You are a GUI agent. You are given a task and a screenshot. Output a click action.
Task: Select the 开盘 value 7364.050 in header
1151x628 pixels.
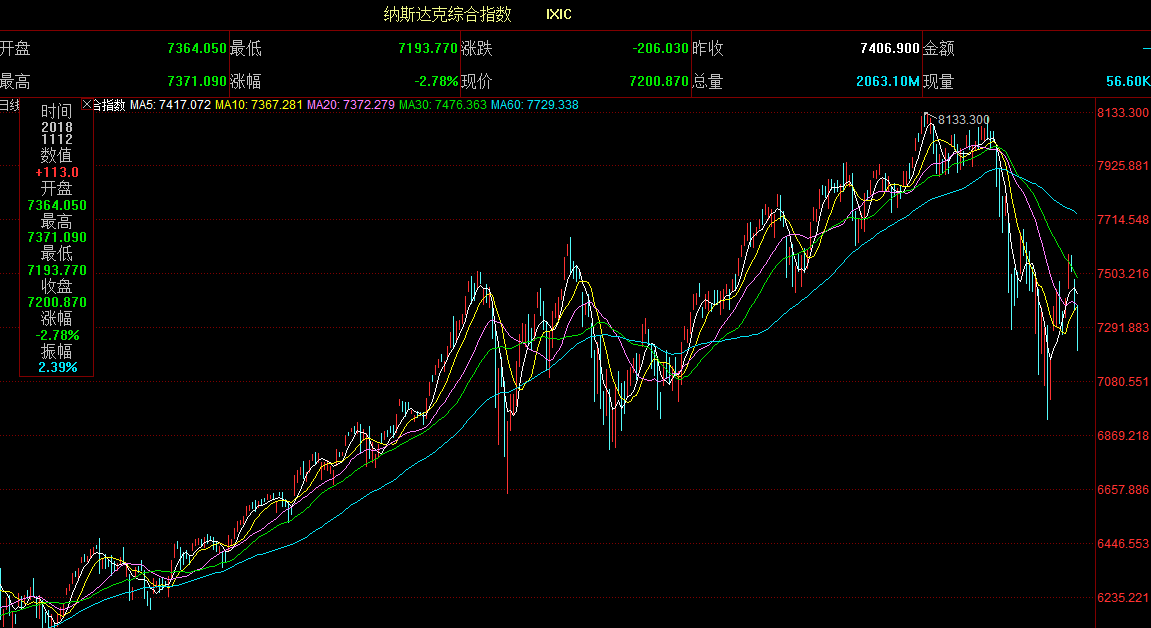[x=196, y=48]
